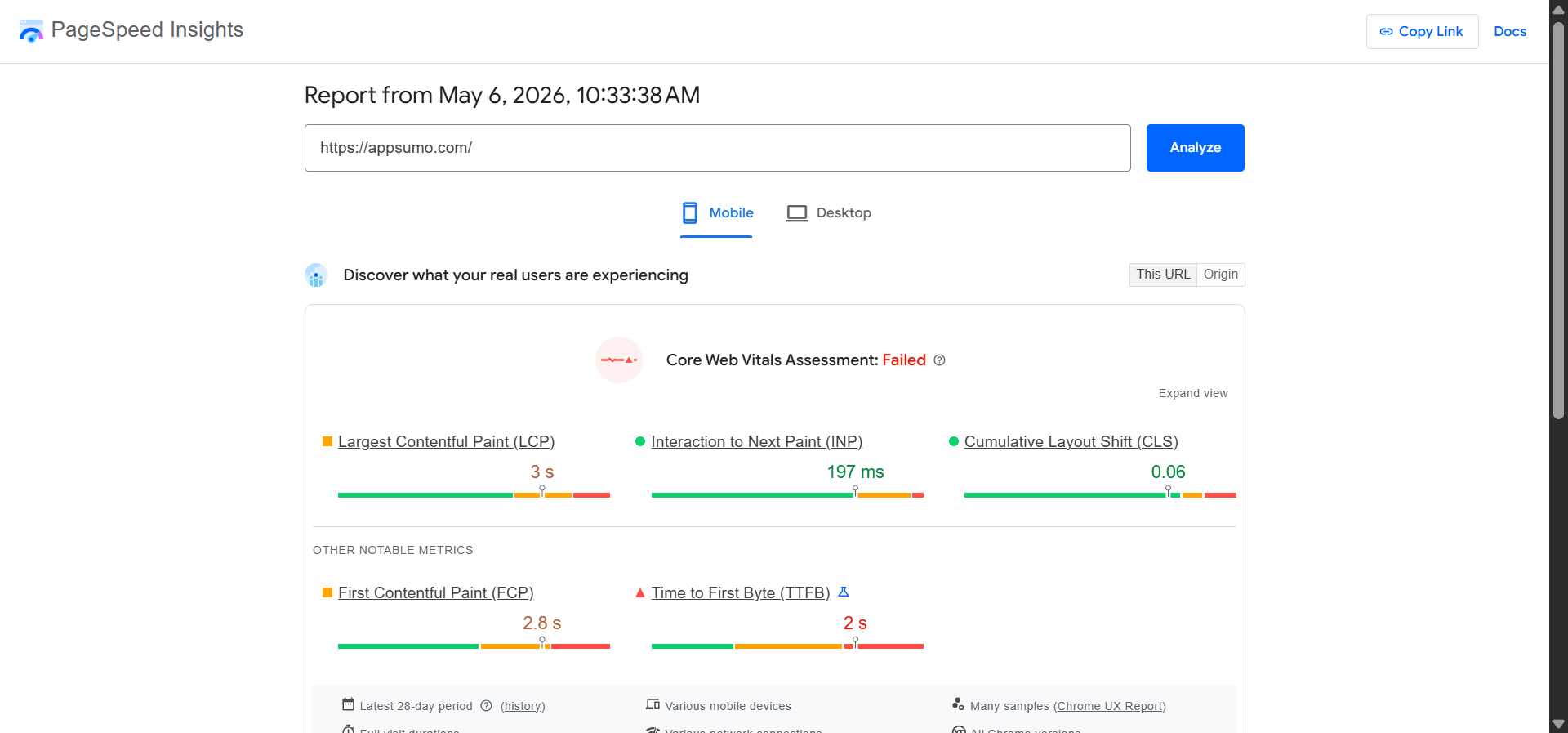The width and height of the screenshot is (1568, 733).
Task: Click the calendar icon by Latest 28-day period
Action: [348, 704]
